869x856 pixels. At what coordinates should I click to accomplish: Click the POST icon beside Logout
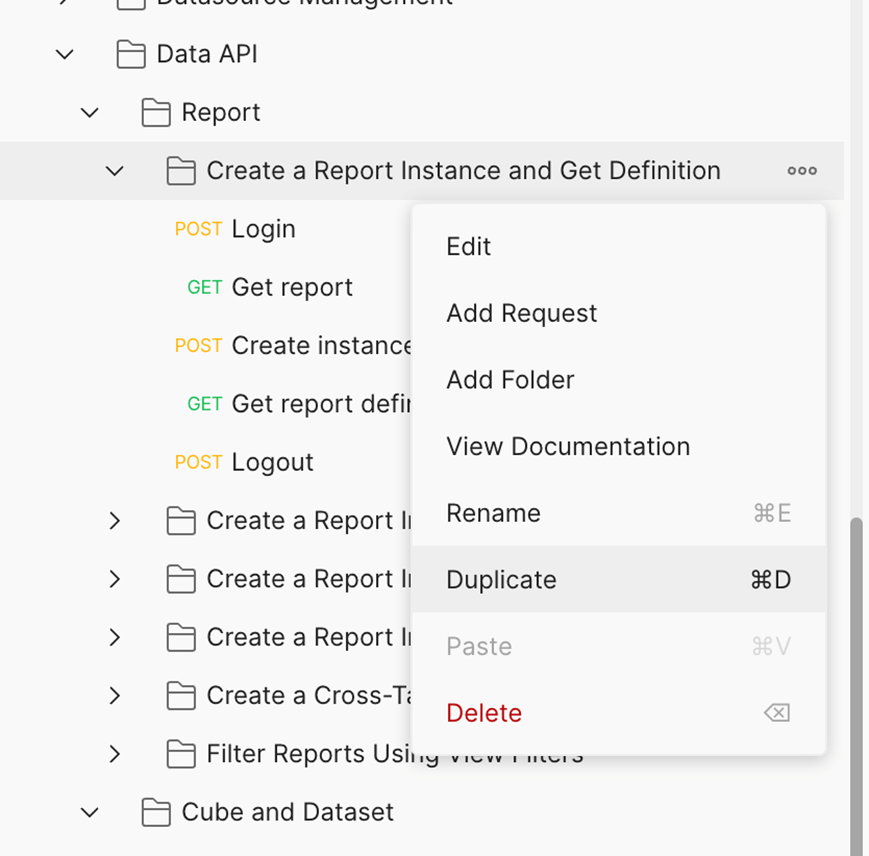click(x=198, y=462)
